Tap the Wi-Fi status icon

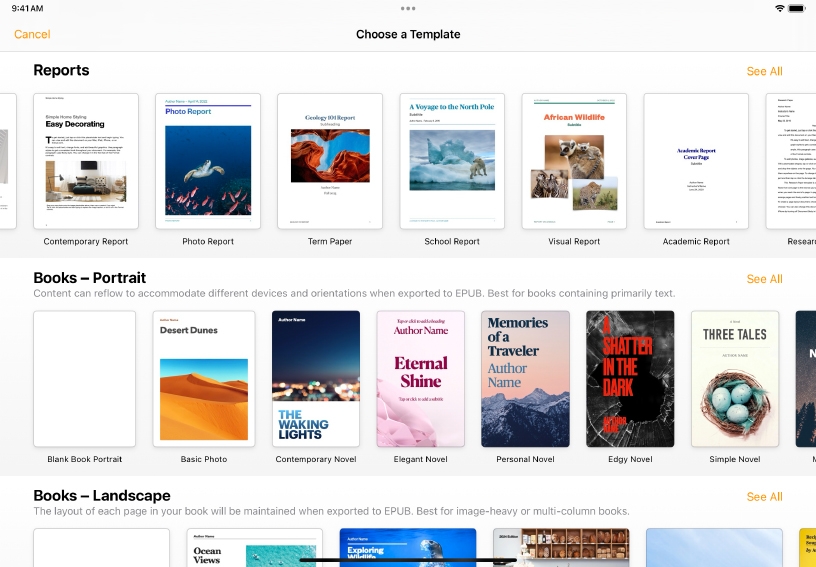(x=780, y=8)
